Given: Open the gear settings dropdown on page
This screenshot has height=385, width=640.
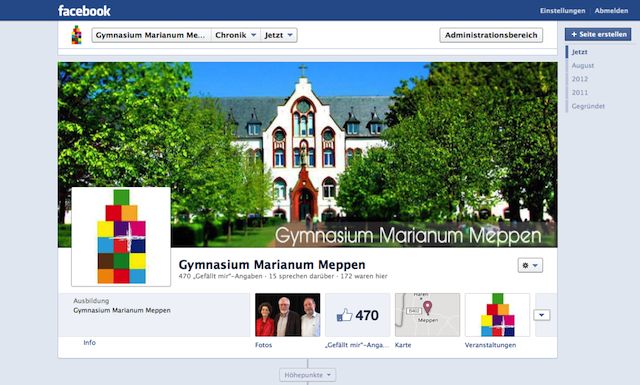Looking at the screenshot, I should click(530, 265).
